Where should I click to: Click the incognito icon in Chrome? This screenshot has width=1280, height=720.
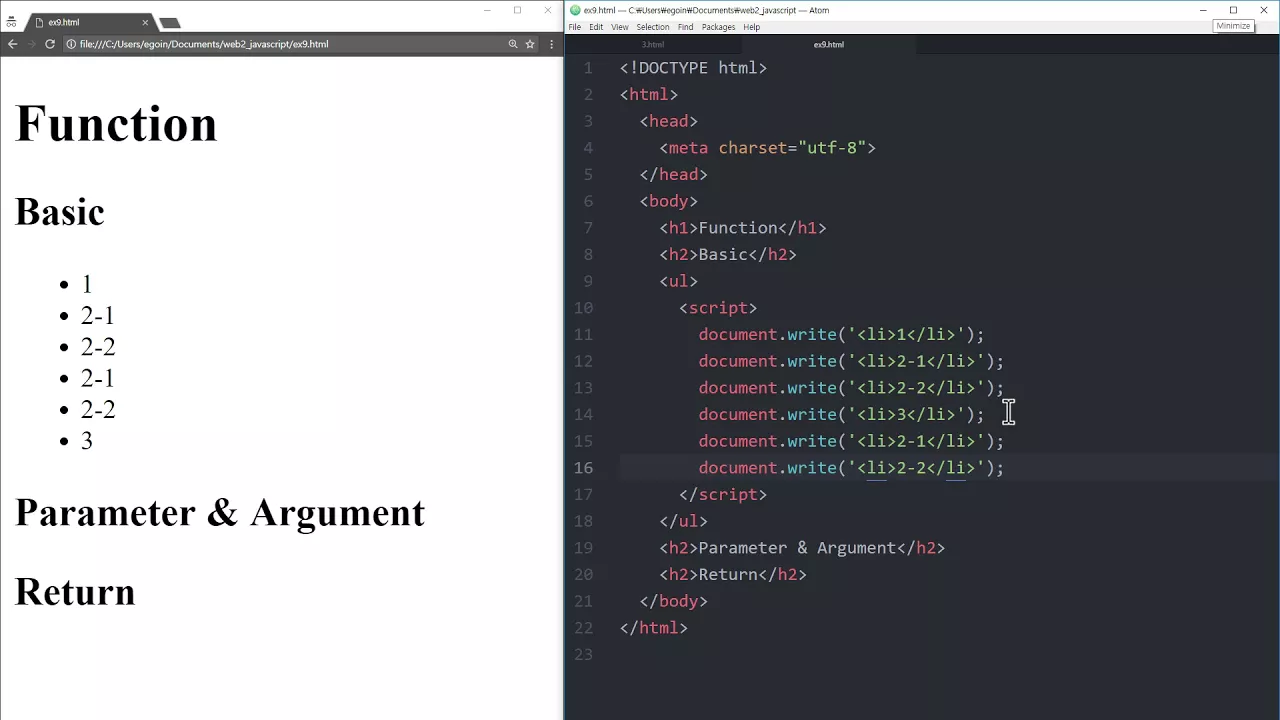tap(11, 22)
